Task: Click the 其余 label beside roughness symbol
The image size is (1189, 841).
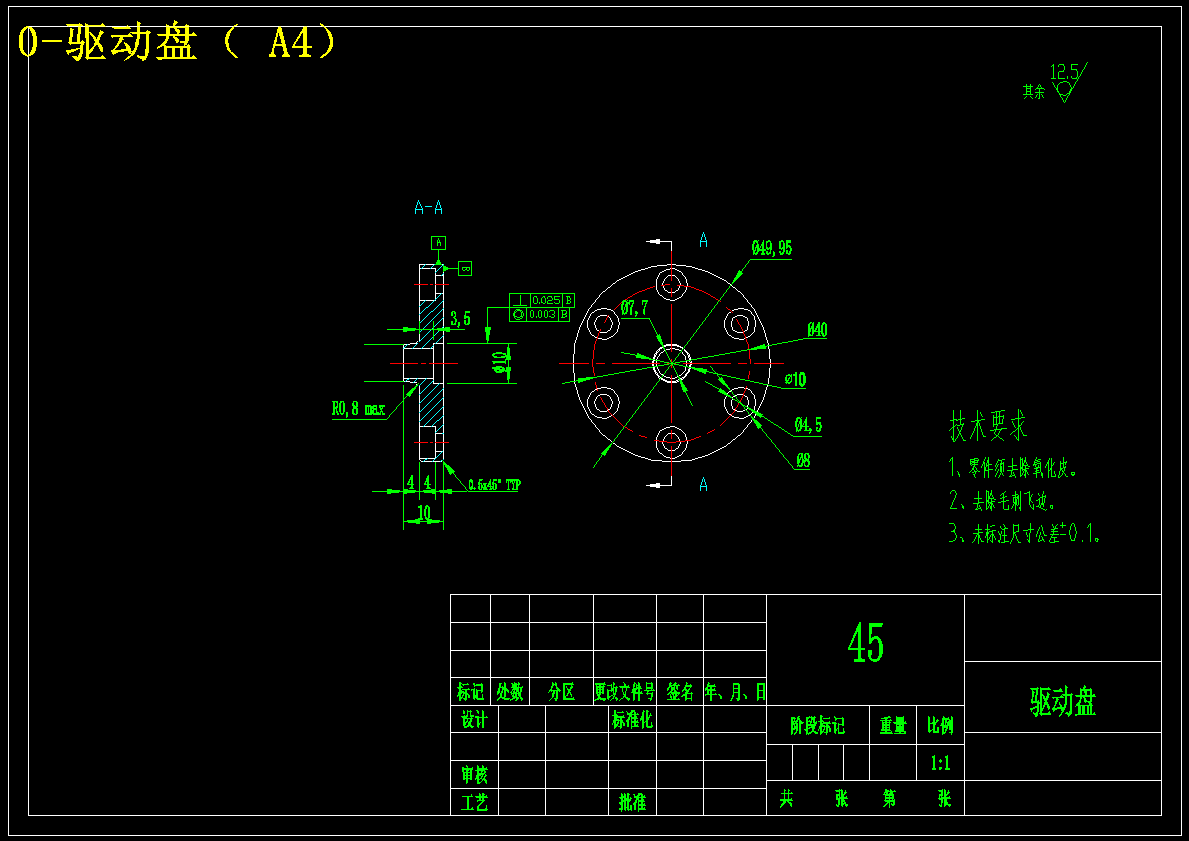Action: 1034,92
